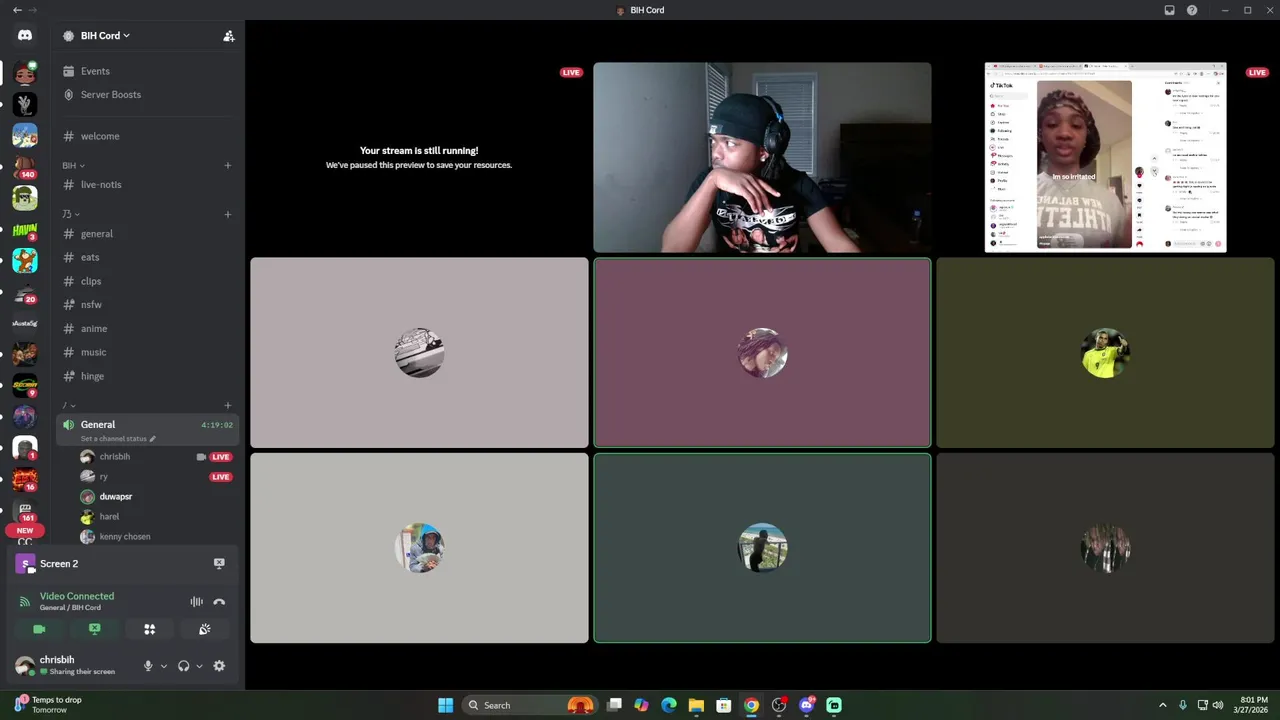Viewport: 1280px width, 720px height.
Task: Go back with the title bar arrow
Action: click(x=16, y=10)
